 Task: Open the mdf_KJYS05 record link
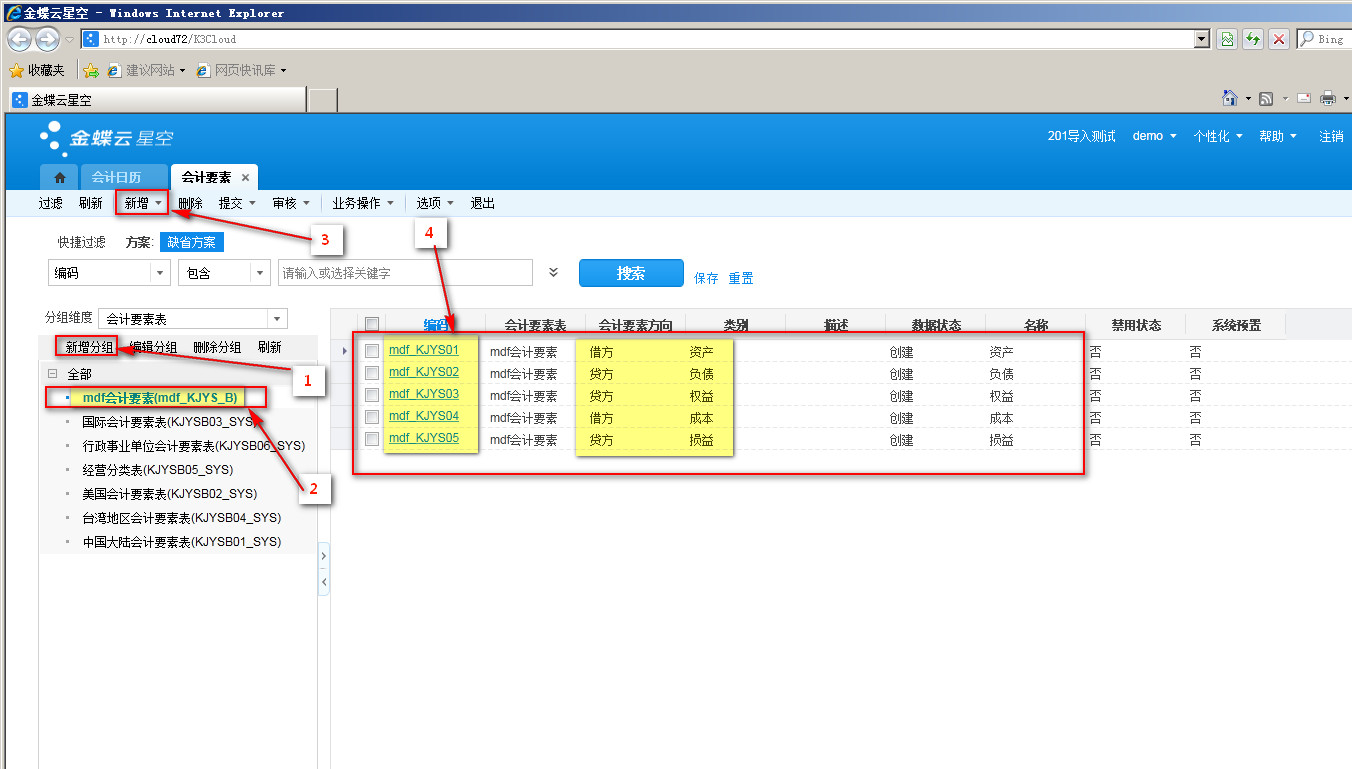(424, 438)
